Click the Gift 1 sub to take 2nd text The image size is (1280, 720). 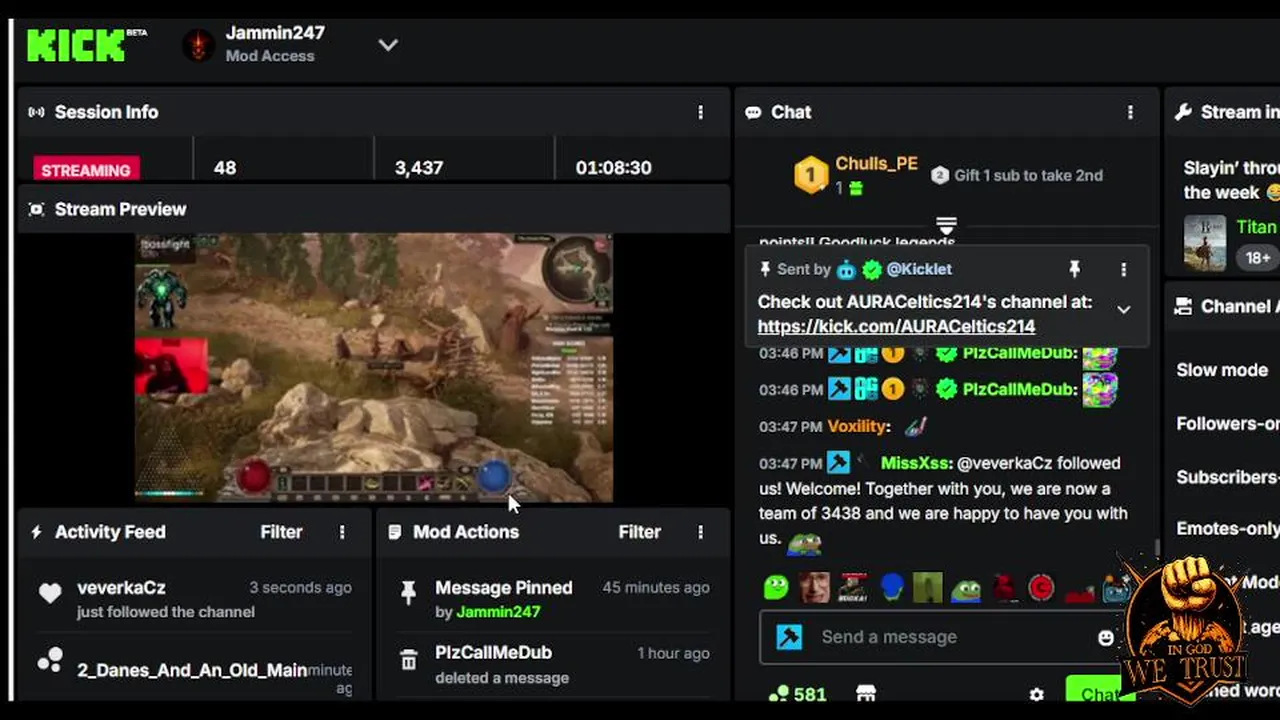click(x=1028, y=175)
